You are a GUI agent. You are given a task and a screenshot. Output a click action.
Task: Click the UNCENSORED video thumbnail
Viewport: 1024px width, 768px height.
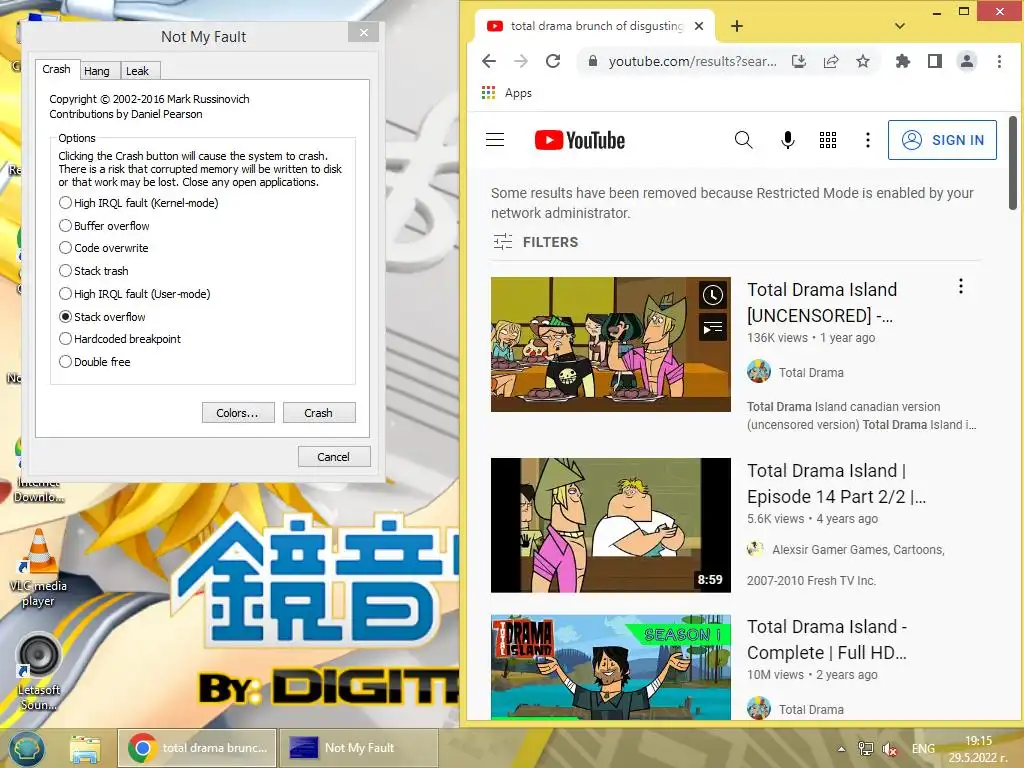(611, 344)
